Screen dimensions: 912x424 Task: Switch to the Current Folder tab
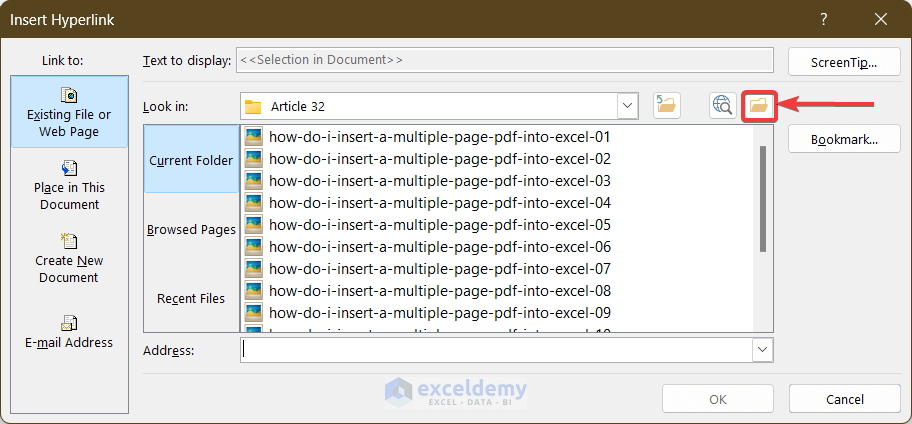pyautogui.click(x=191, y=160)
